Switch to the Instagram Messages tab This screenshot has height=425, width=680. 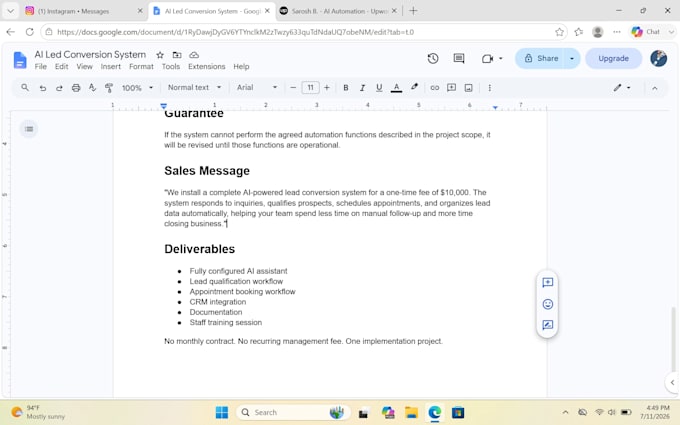tap(84, 11)
